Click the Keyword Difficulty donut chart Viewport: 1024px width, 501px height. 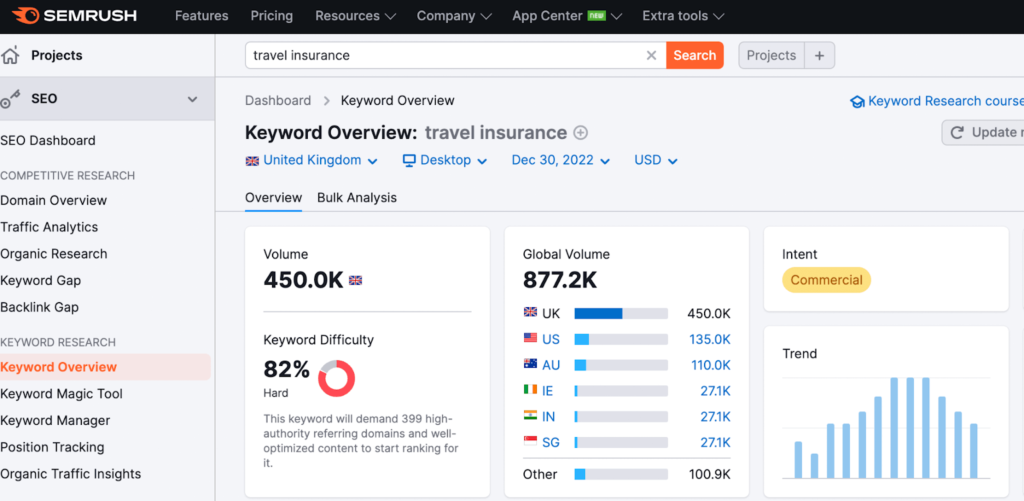coord(336,379)
